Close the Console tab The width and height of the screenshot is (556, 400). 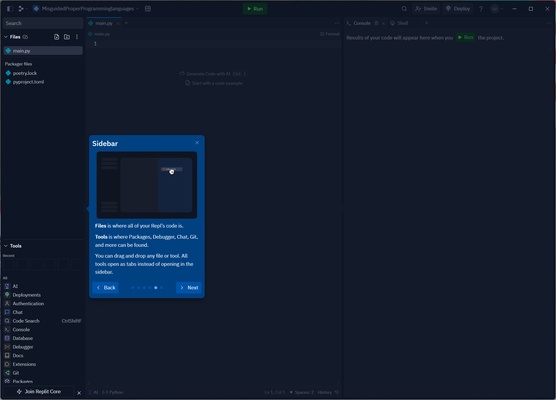coord(383,23)
